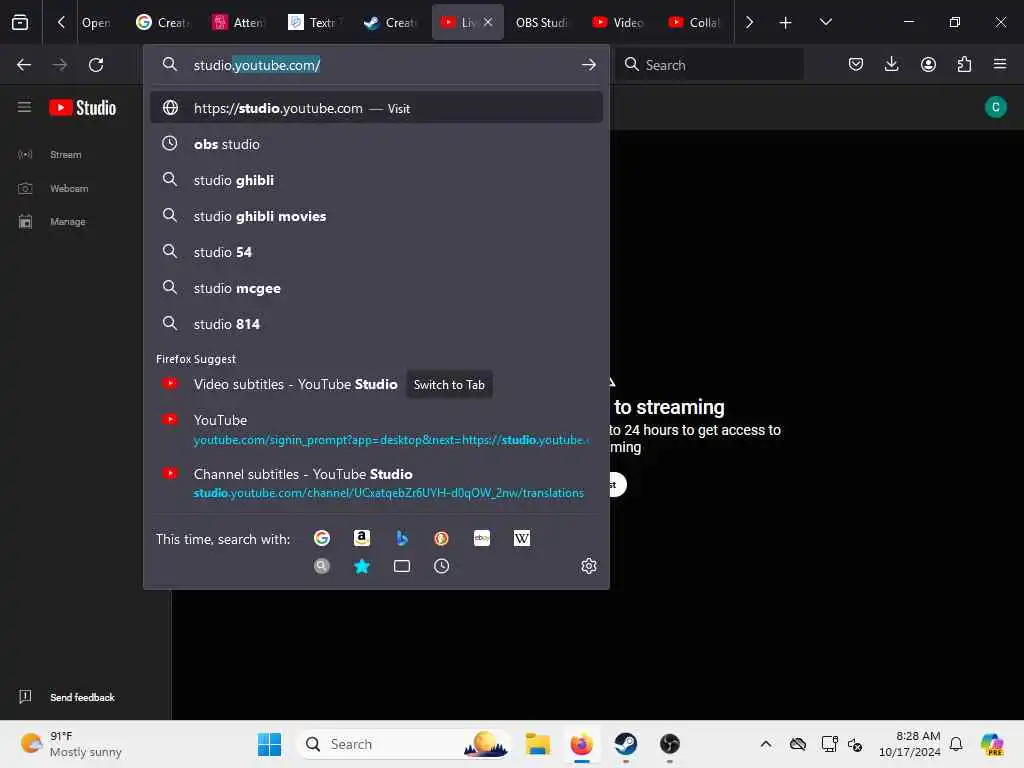
Task: Open the Extensions puzzle icon
Action: [964, 65]
